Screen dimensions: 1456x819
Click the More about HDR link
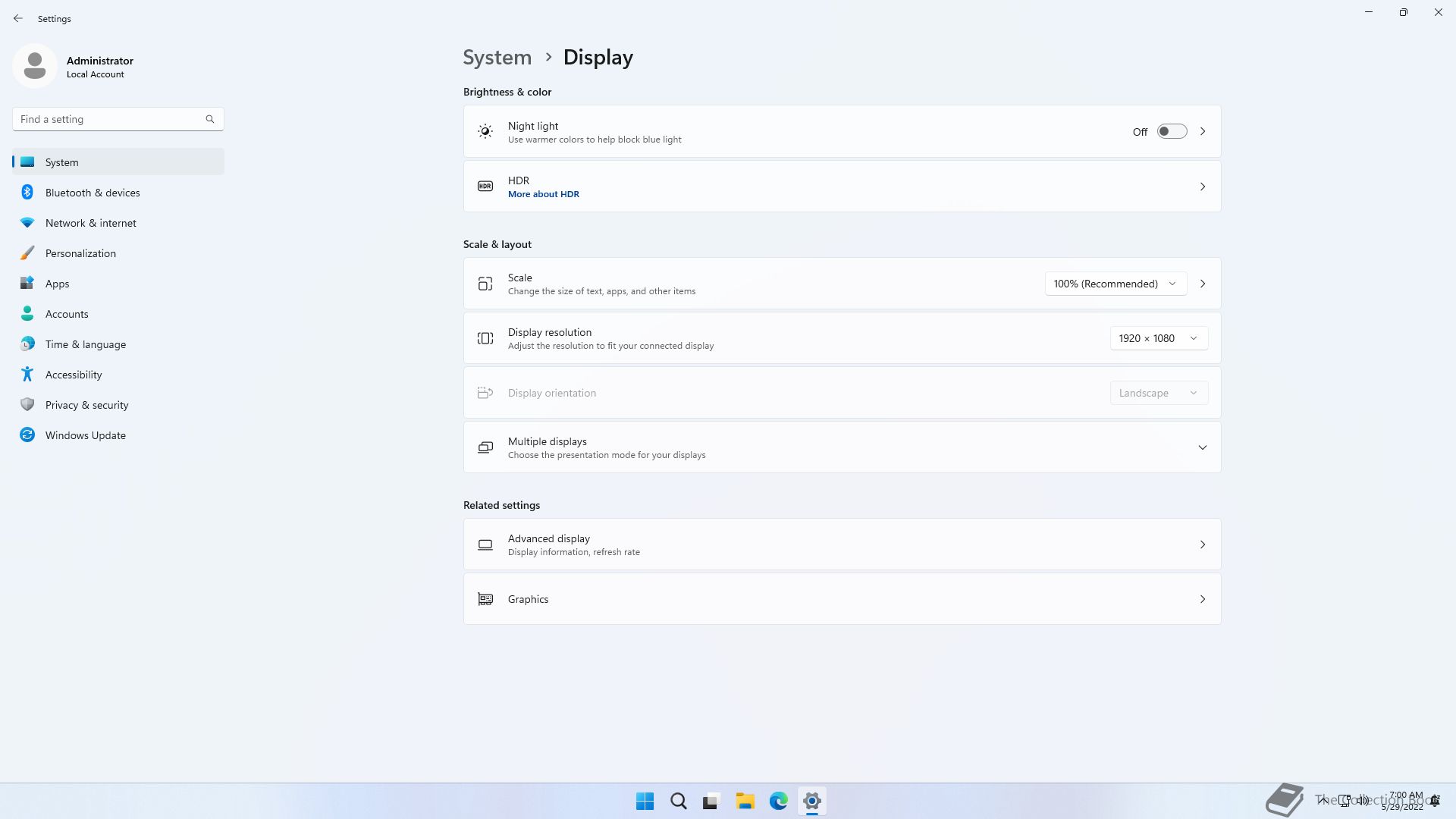coord(543,194)
